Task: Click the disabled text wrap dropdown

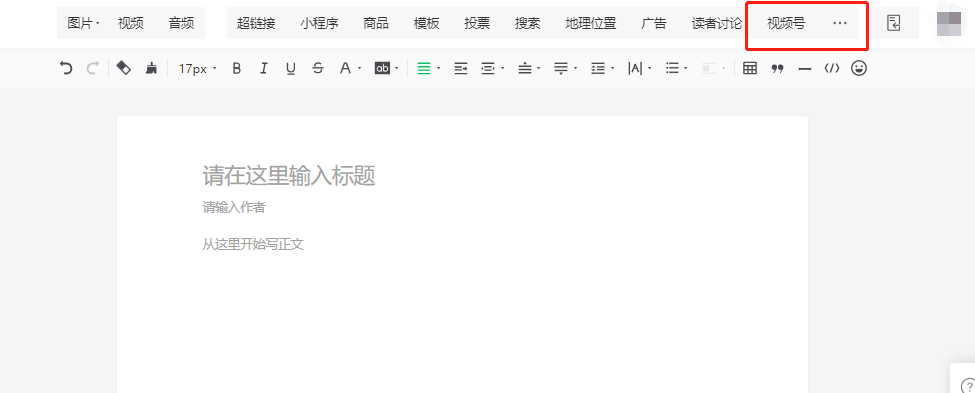Action: pos(714,68)
